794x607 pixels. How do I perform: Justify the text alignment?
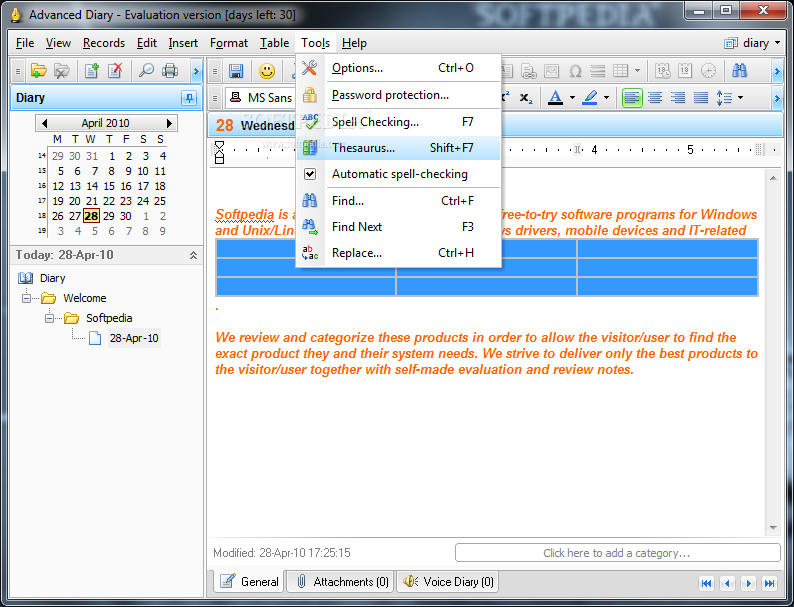pyautogui.click(x=701, y=98)
